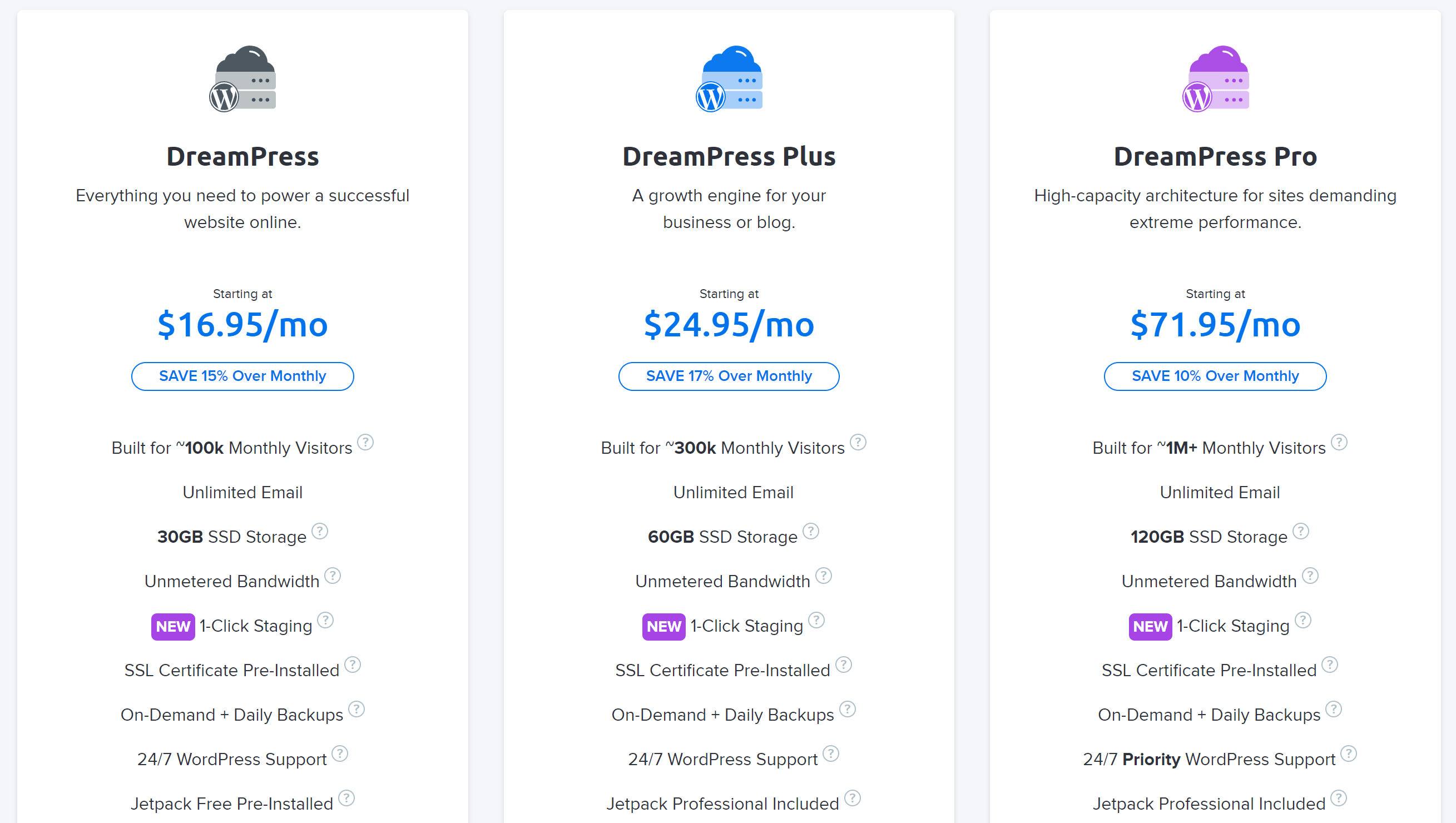Screen dimensions: 1456x823
Task: Click SSL Certificate help icon in DreamPress Pro card
Action: coord(1330,665)
